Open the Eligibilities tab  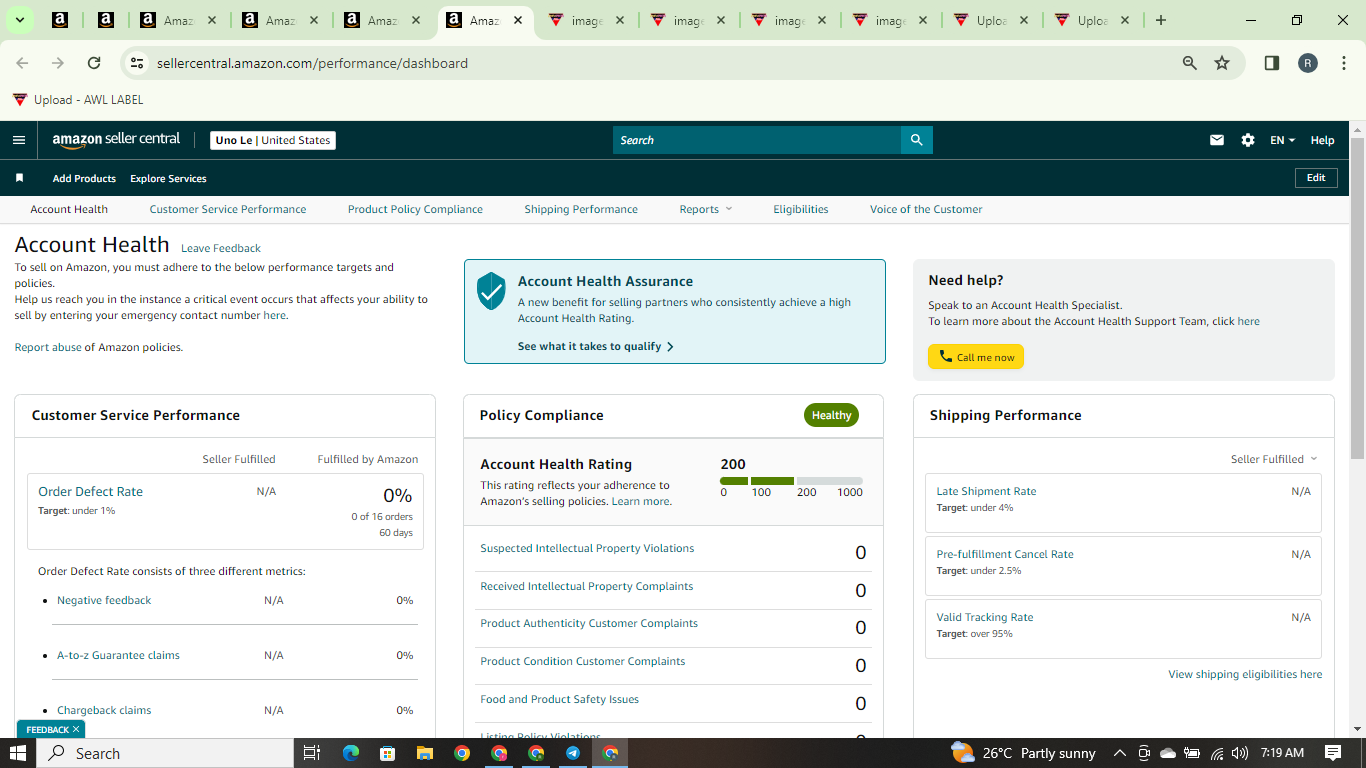801,209
